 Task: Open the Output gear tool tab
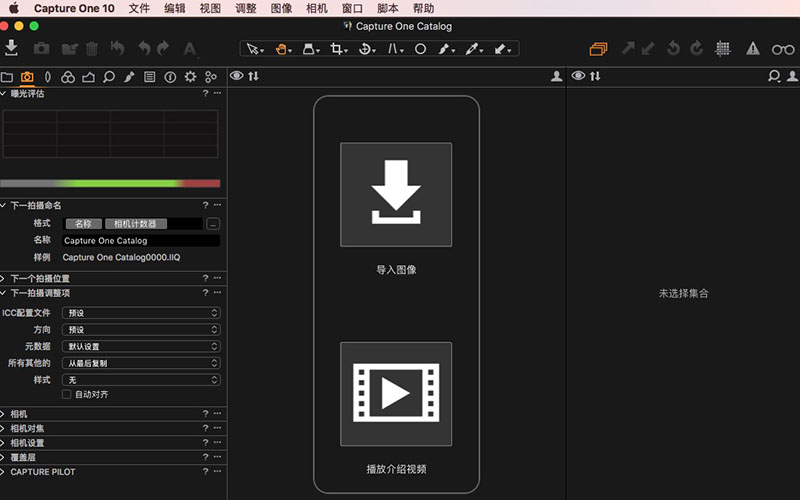190,77
